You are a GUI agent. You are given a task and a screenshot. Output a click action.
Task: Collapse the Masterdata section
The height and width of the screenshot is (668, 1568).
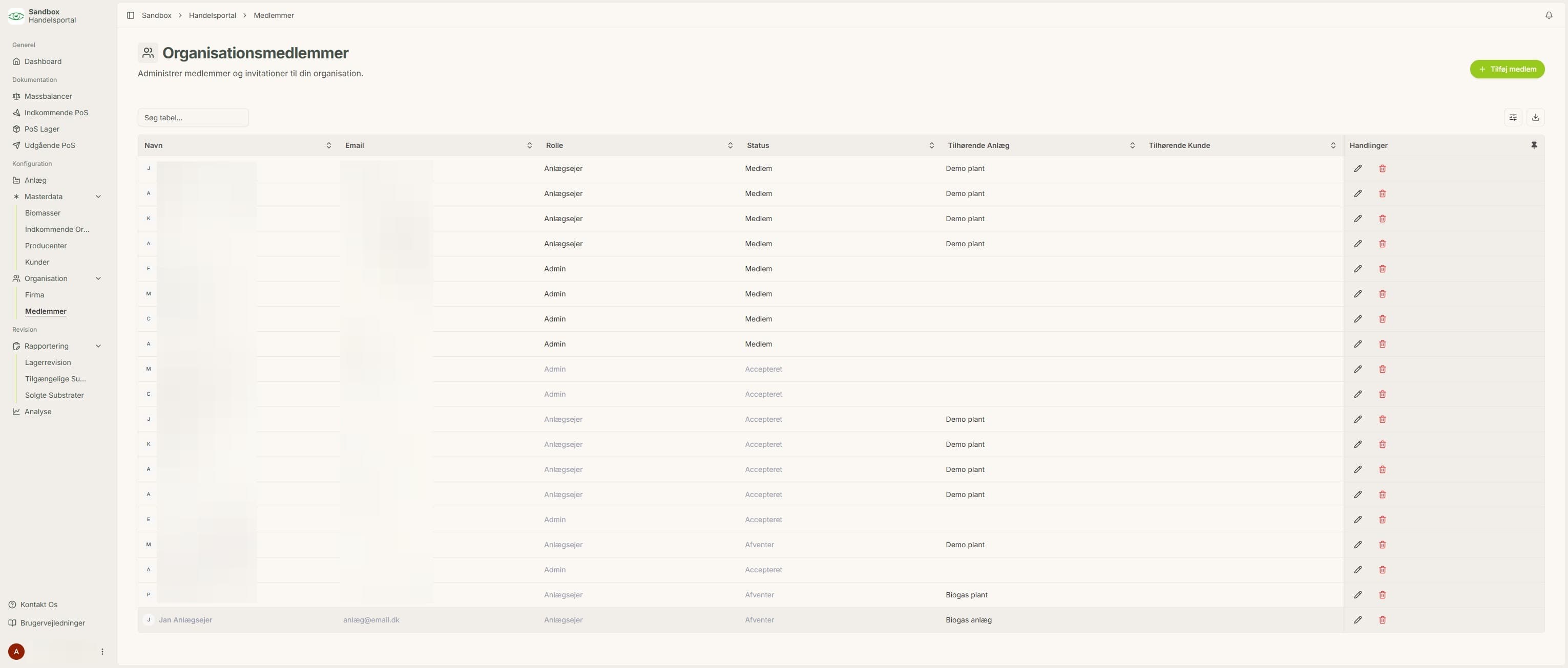click(99, 197)
